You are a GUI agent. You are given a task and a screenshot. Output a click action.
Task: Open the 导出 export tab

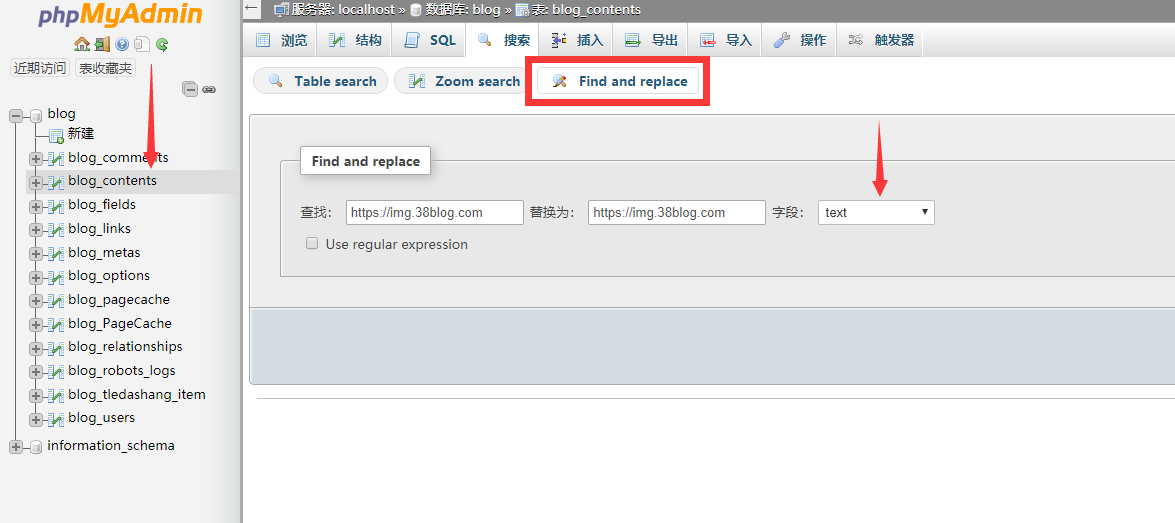tap(652, 40)
